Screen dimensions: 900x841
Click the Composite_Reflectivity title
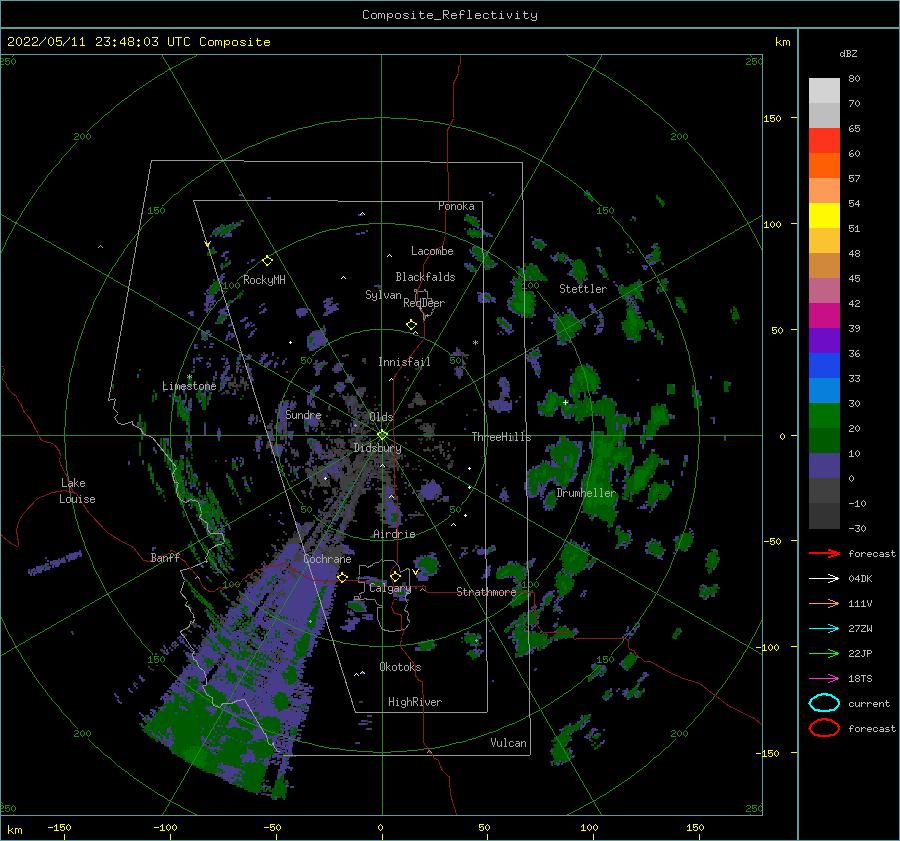point(449,15)
